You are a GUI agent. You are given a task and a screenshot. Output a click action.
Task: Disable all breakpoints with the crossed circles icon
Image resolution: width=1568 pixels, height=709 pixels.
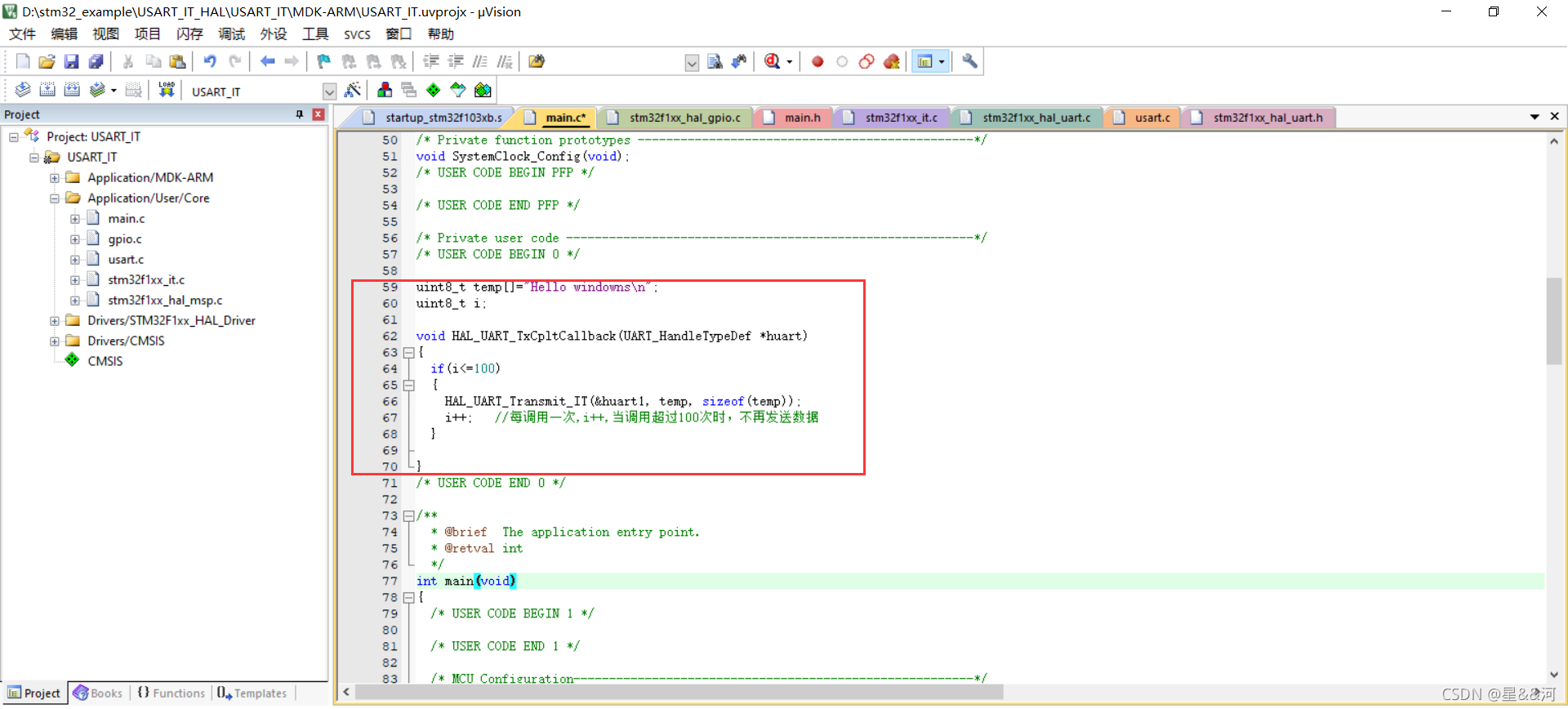tap(866, 61)
